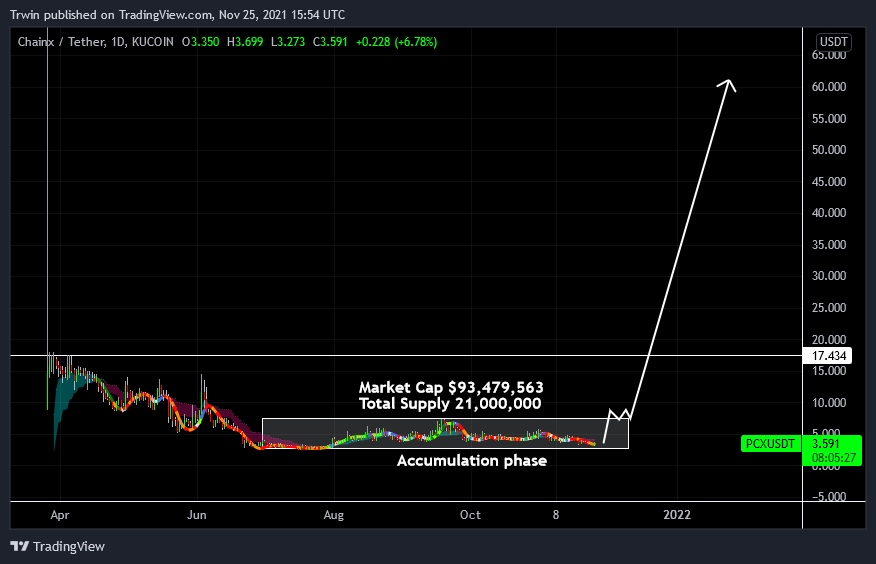
Task: Click the 20.000 price axis label
Action: pyautogui.click(x=829, y=340)
